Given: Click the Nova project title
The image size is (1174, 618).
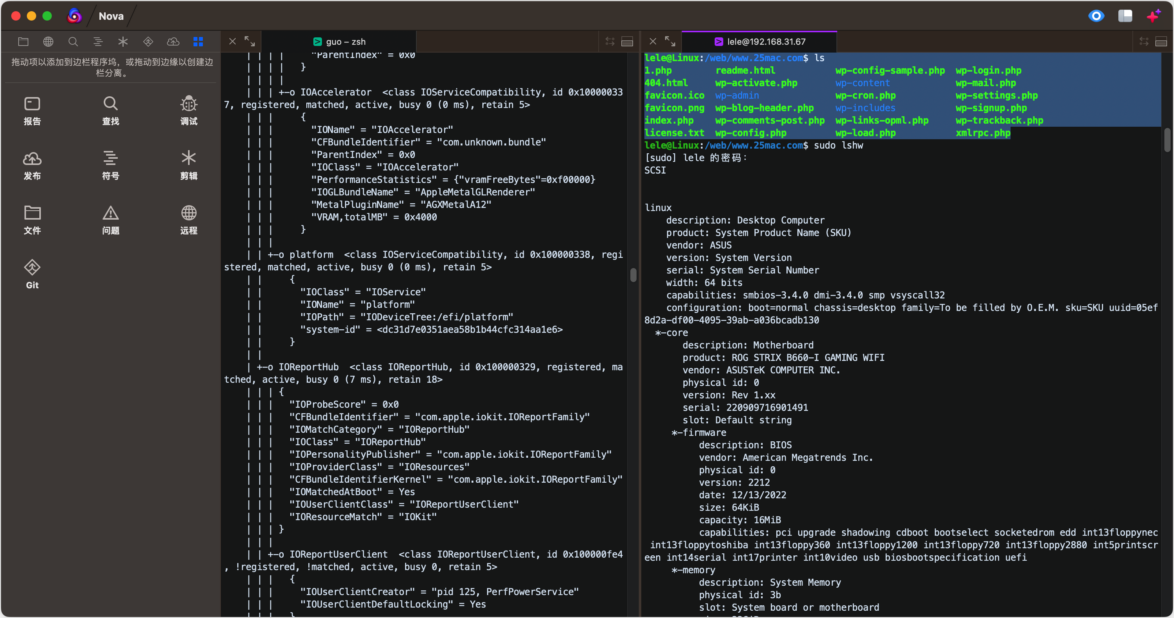Looking at the screenshot, I should pos(112,16).
